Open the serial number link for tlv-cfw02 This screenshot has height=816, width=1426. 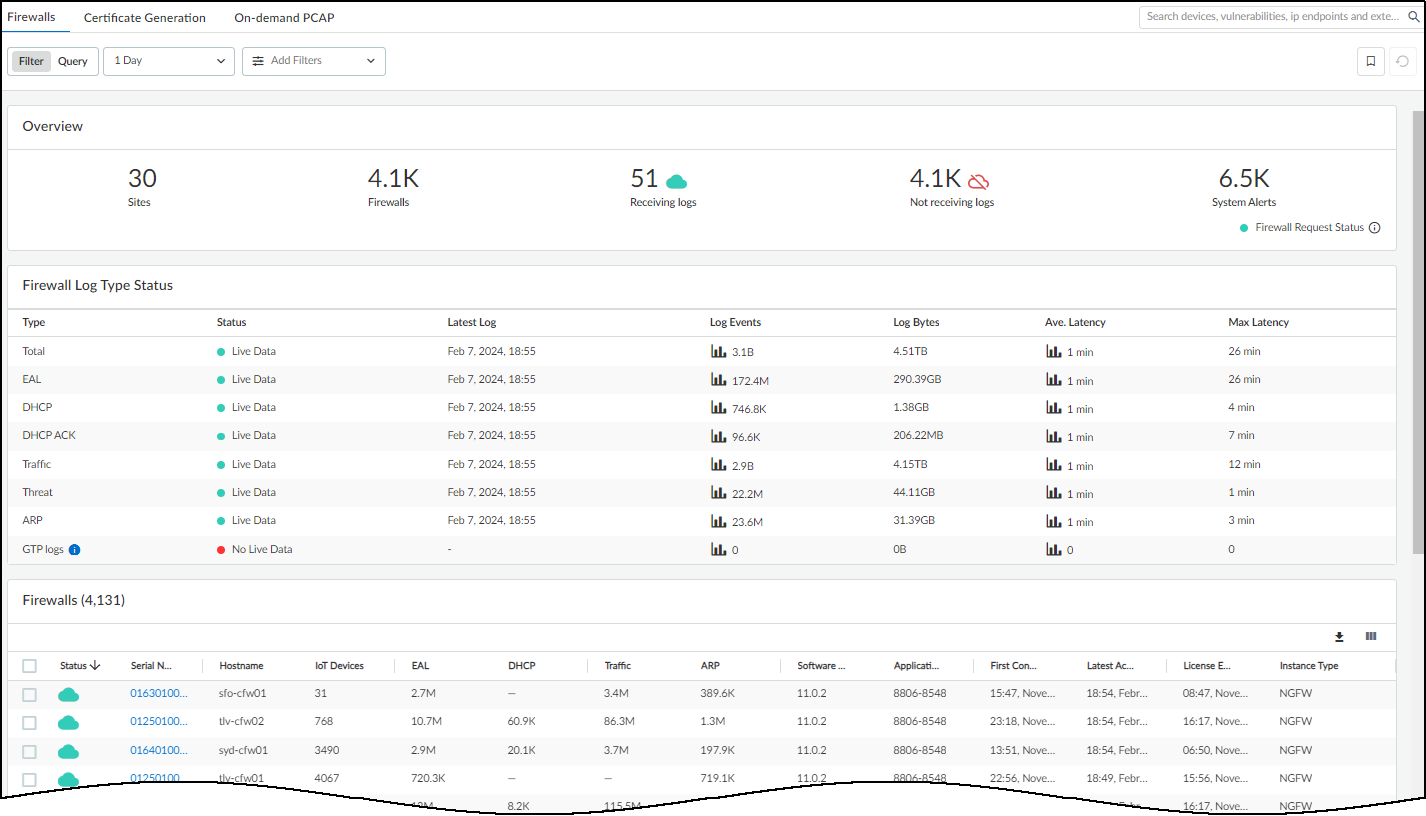tap(158, 722)
